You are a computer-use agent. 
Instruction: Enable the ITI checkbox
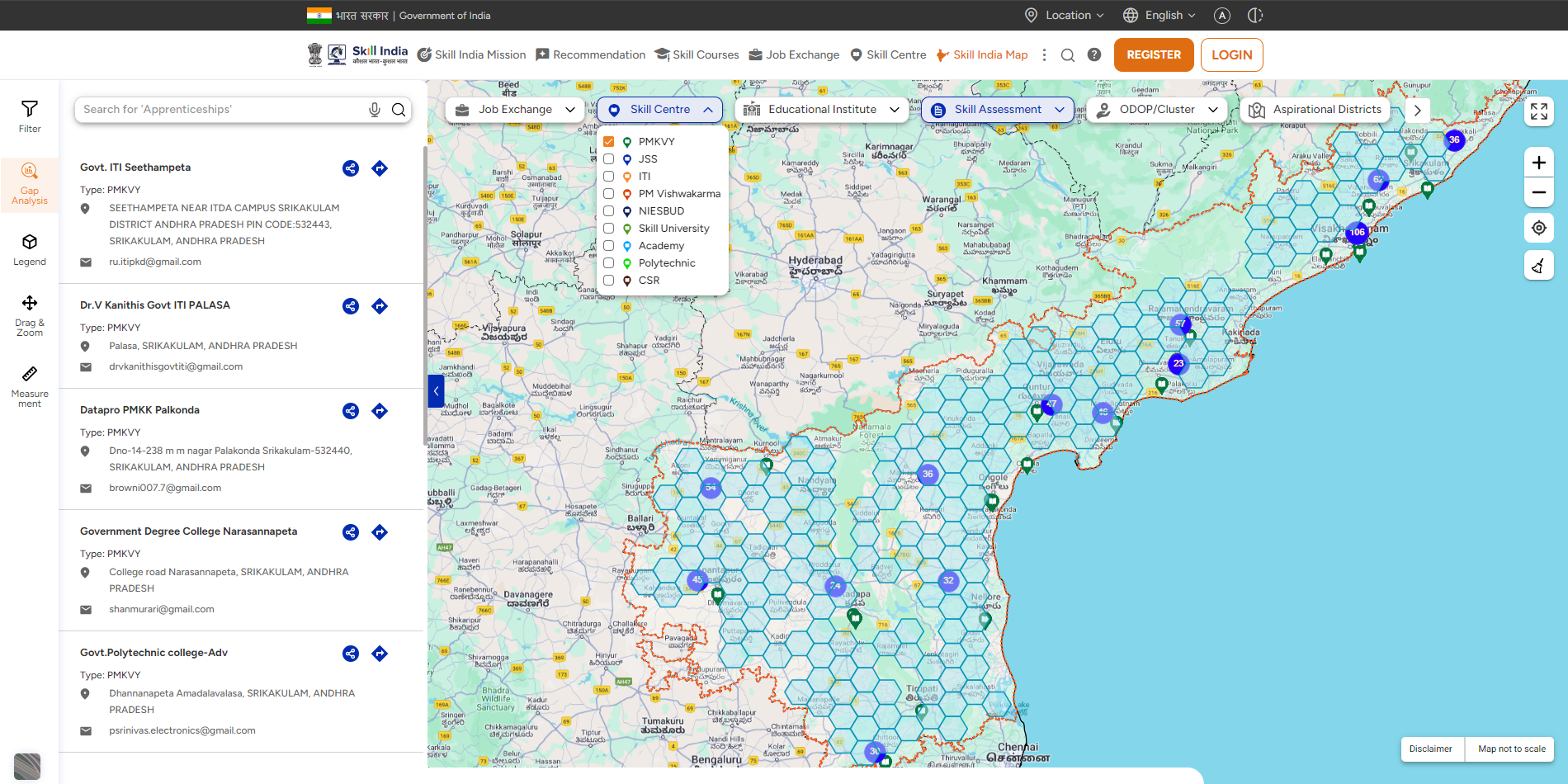coord(608,177)
